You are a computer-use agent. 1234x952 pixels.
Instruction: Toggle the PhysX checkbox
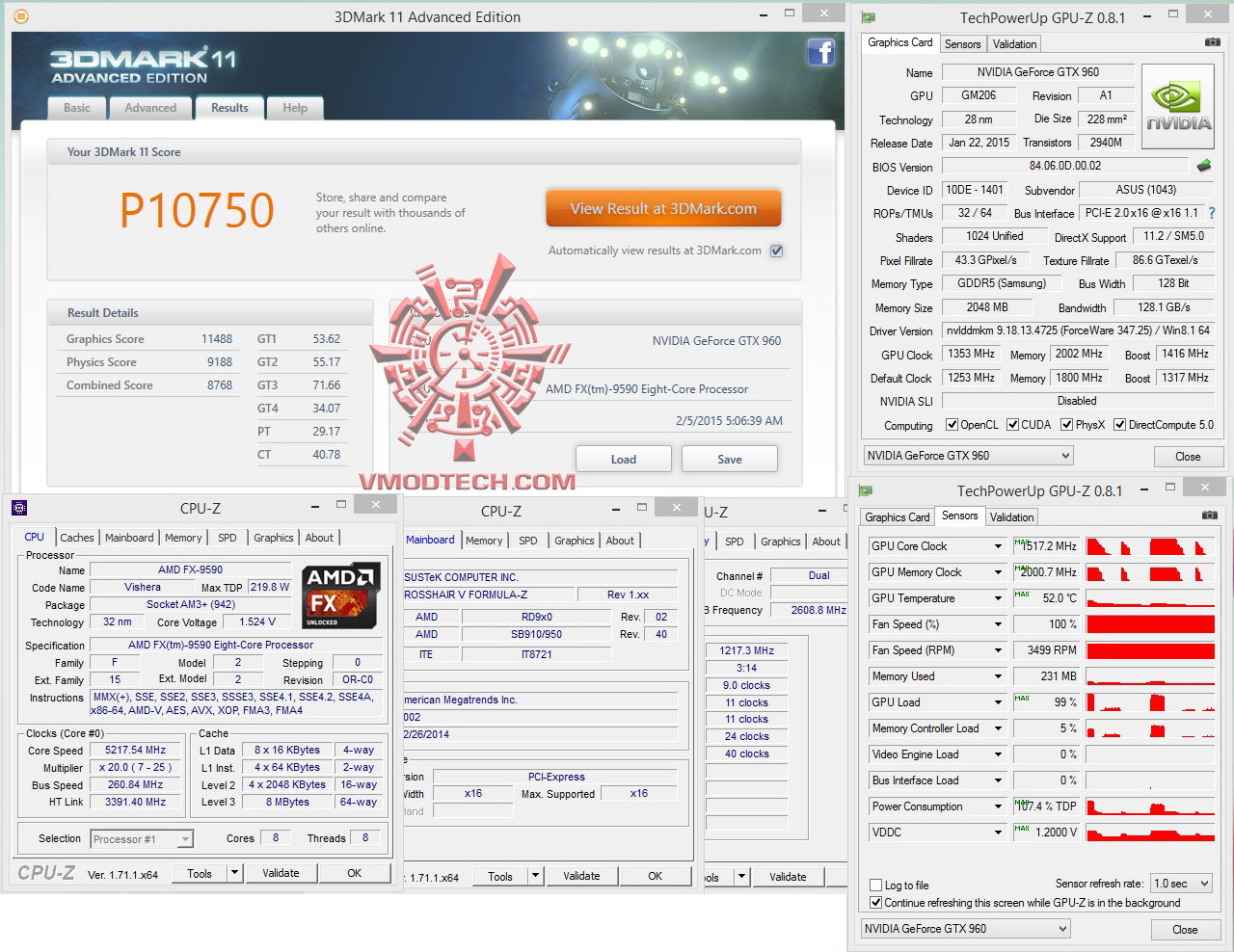[x=1066, y=424]
